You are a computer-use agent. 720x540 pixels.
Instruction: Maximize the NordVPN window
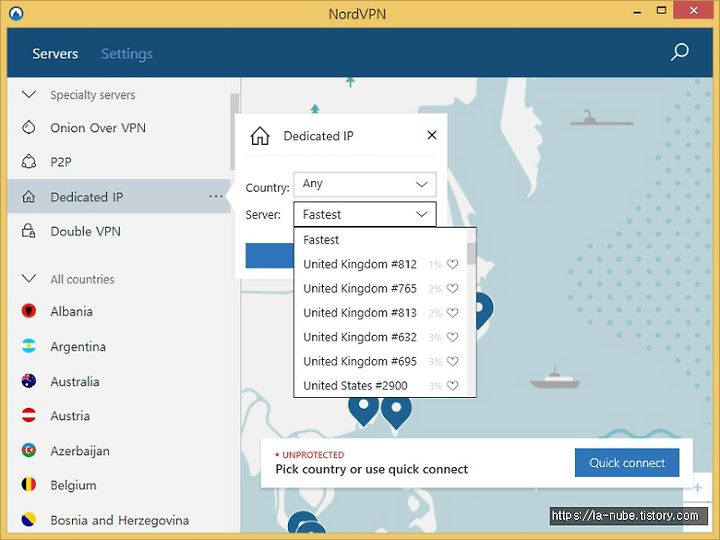pos(661,11)
